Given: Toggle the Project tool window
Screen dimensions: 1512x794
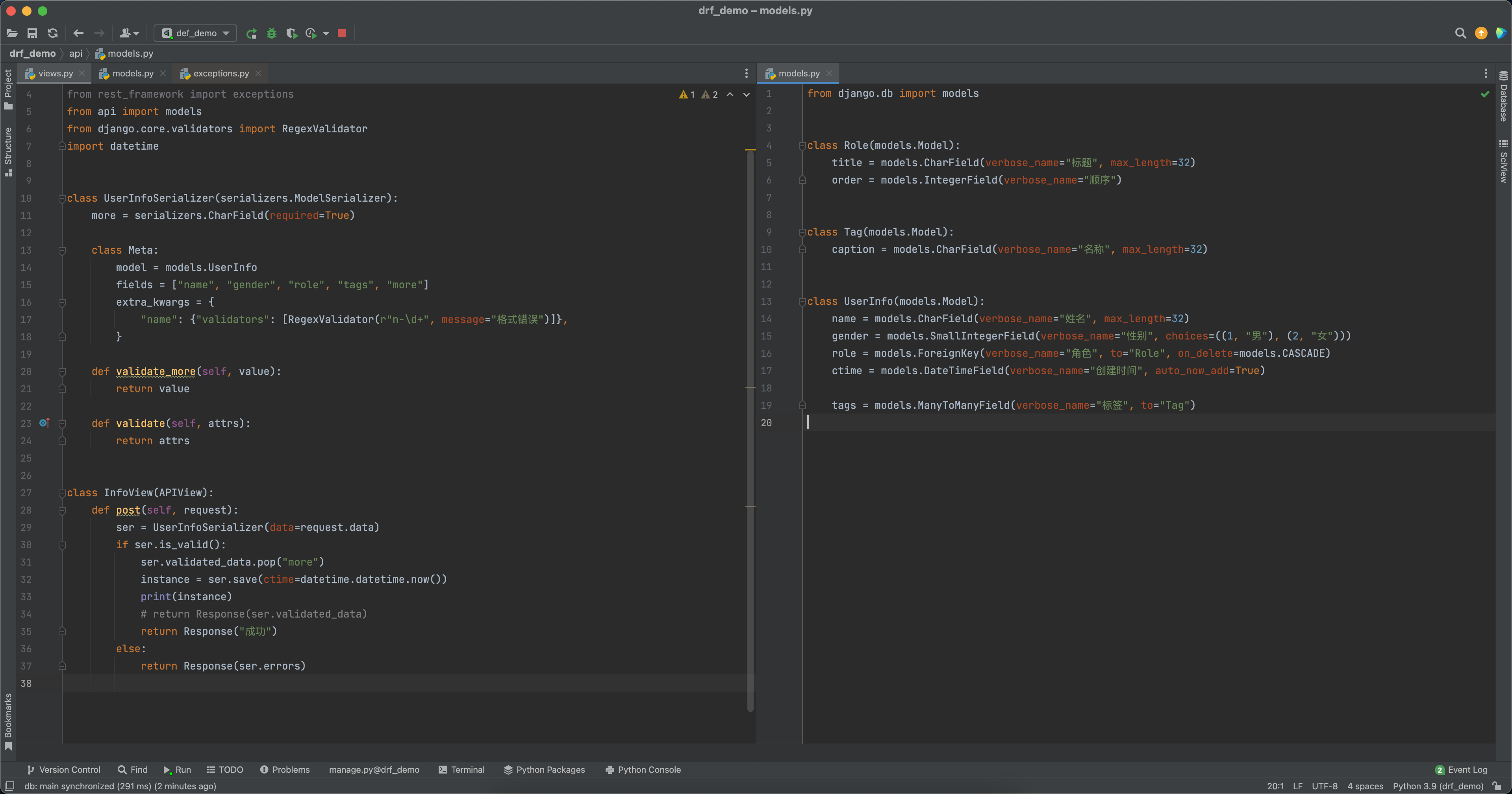Looking at the screenshot, I should click(8, 89).
